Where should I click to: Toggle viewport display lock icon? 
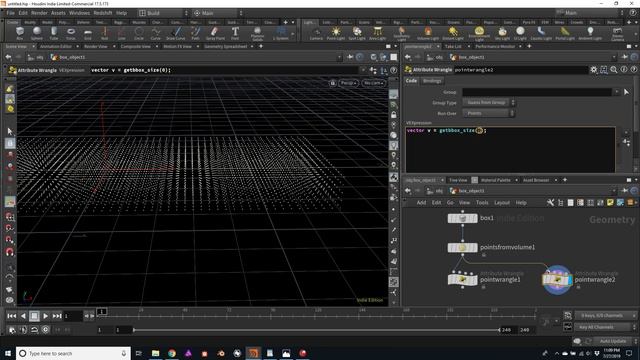[x=393, y=115]
